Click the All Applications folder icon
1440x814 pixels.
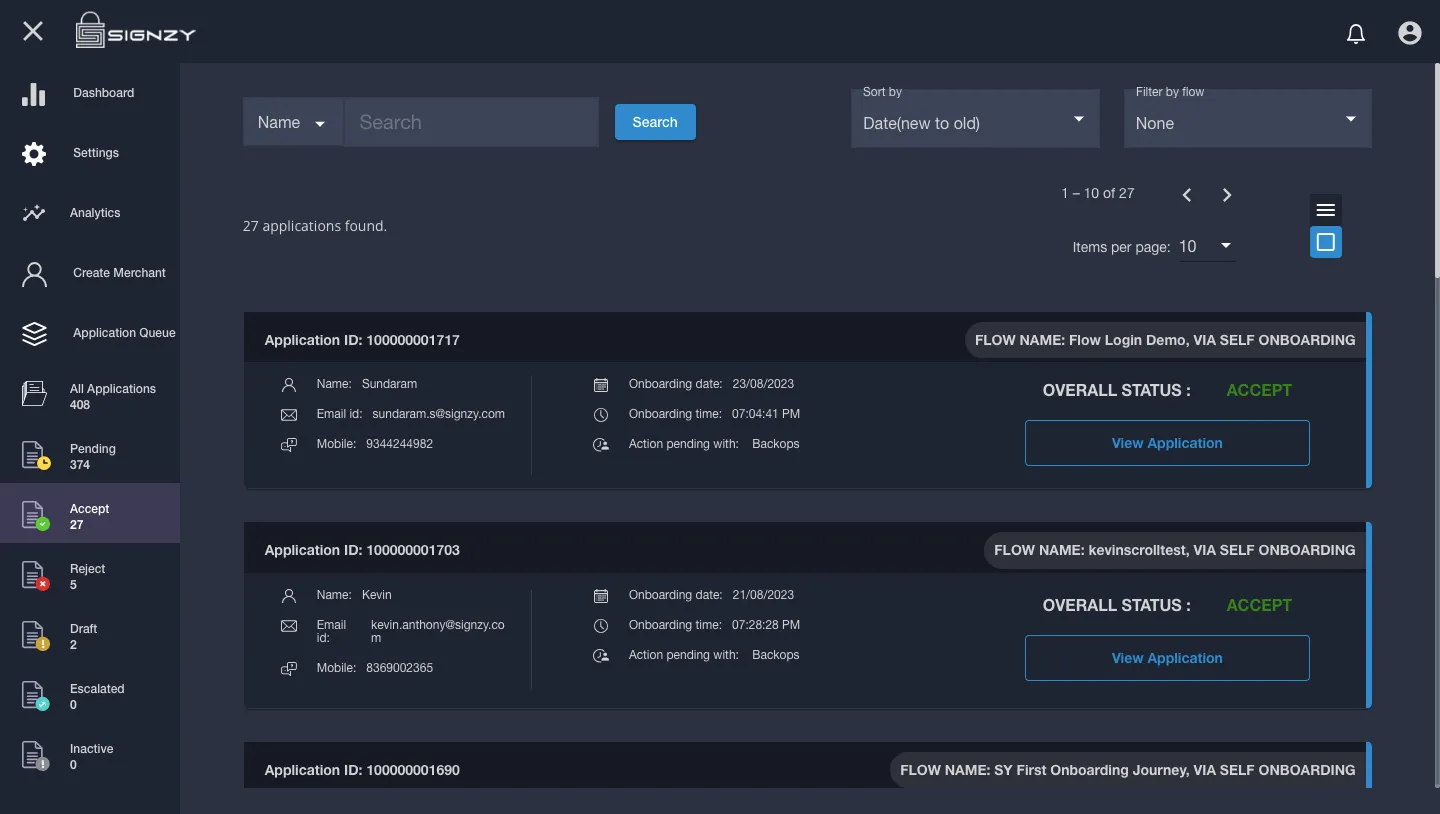(34, 394)
